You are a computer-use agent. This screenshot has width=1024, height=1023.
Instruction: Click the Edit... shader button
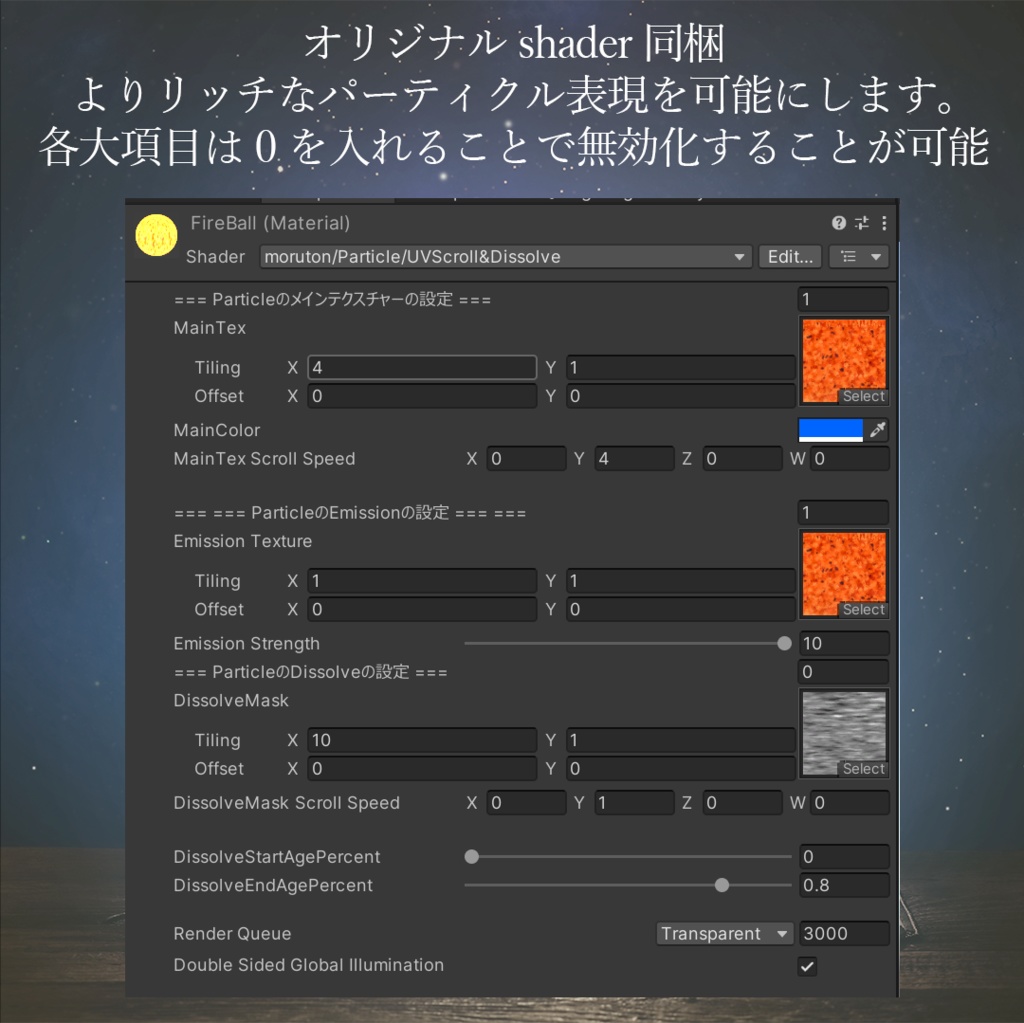[x=789, y=257]
